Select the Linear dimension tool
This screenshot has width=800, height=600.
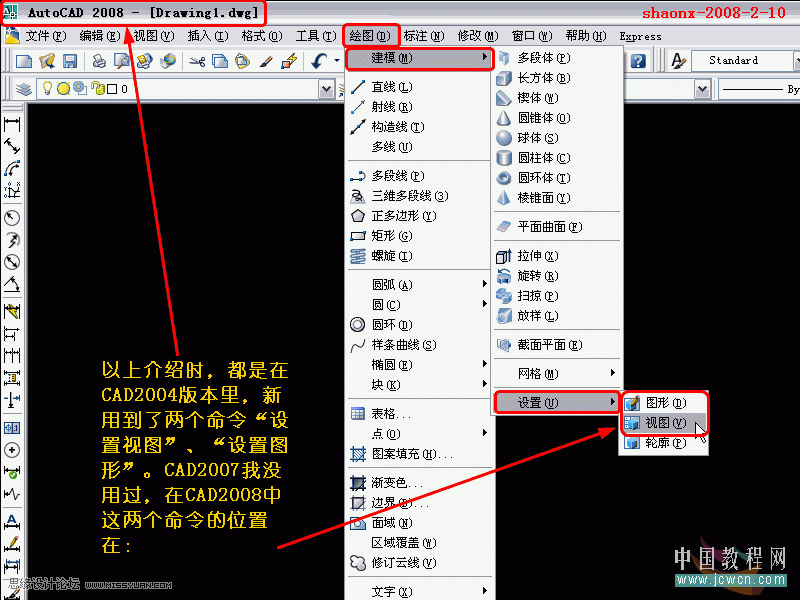click(x=12, y=124)
